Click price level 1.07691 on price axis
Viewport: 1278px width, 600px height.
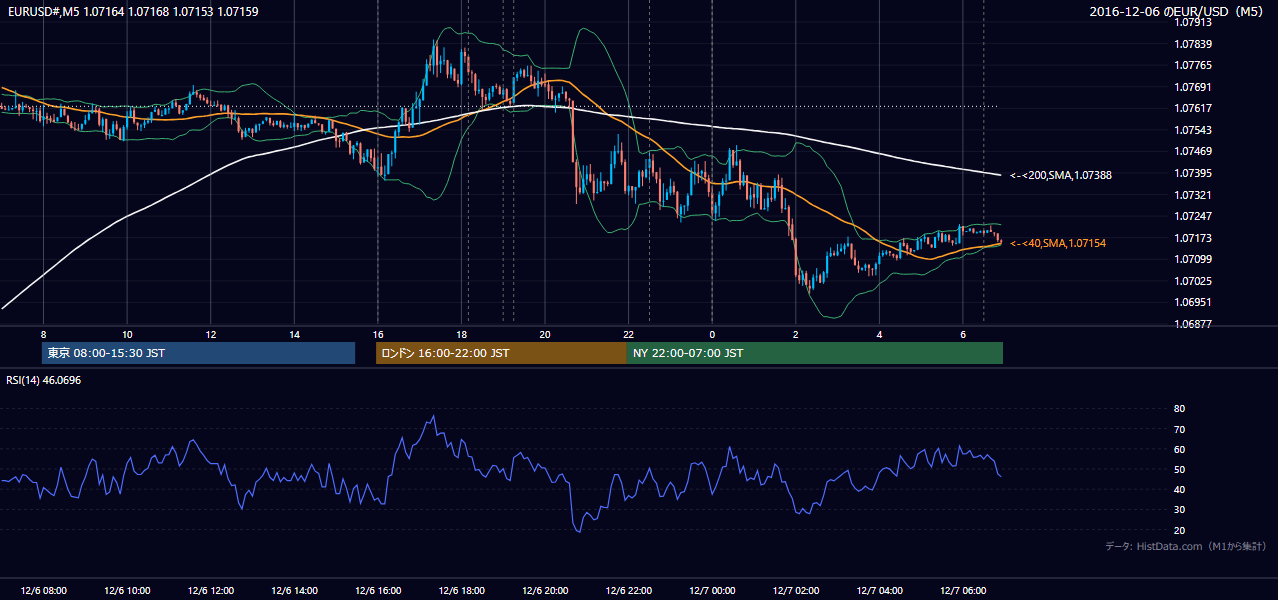tap(1194, 87)
